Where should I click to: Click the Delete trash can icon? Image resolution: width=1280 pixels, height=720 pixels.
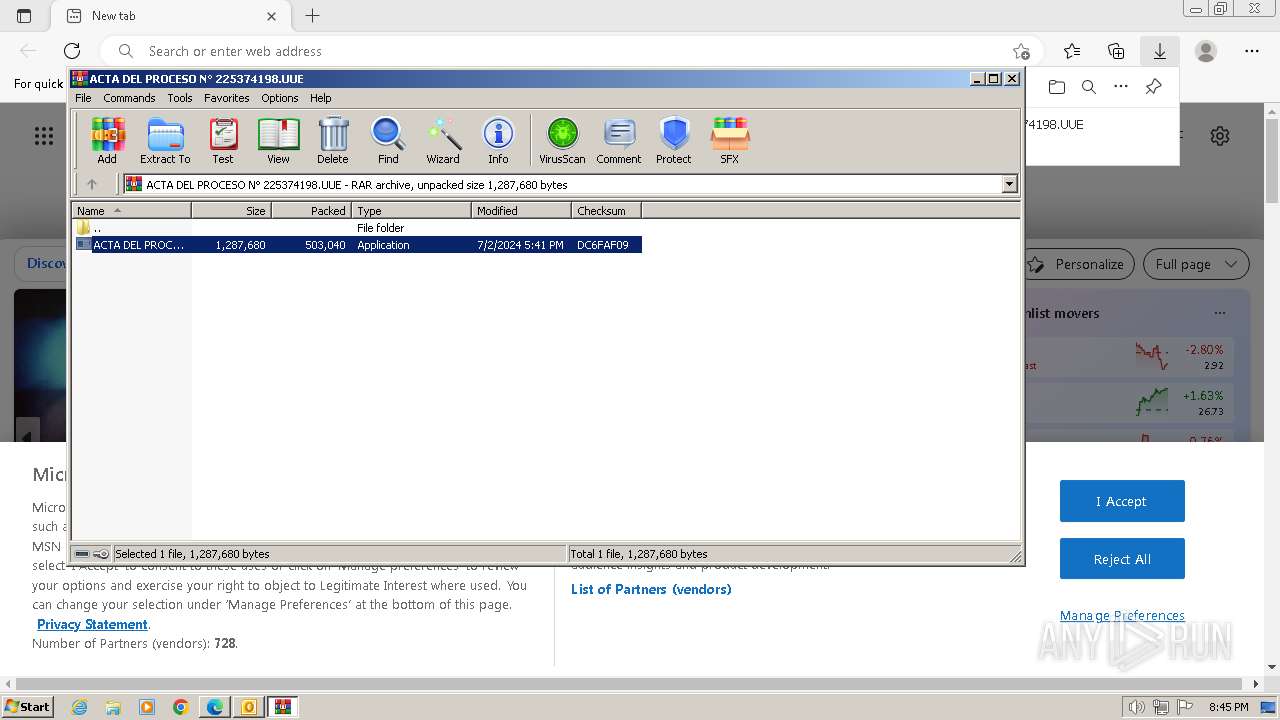pos(333,140)
